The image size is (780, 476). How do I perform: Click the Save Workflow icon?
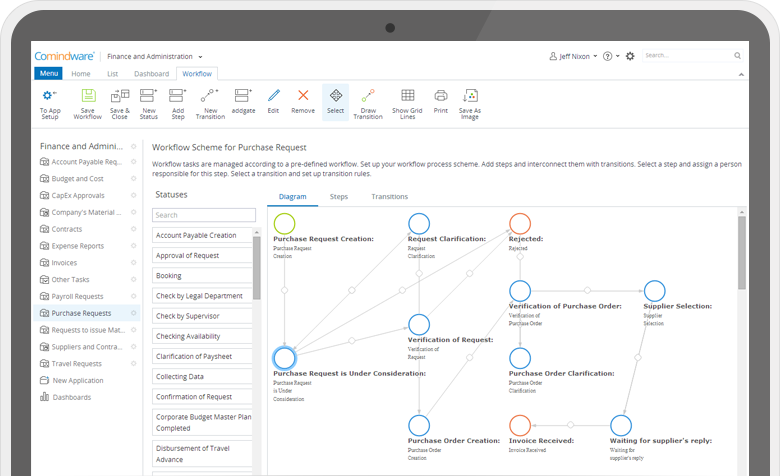[87, 97]
